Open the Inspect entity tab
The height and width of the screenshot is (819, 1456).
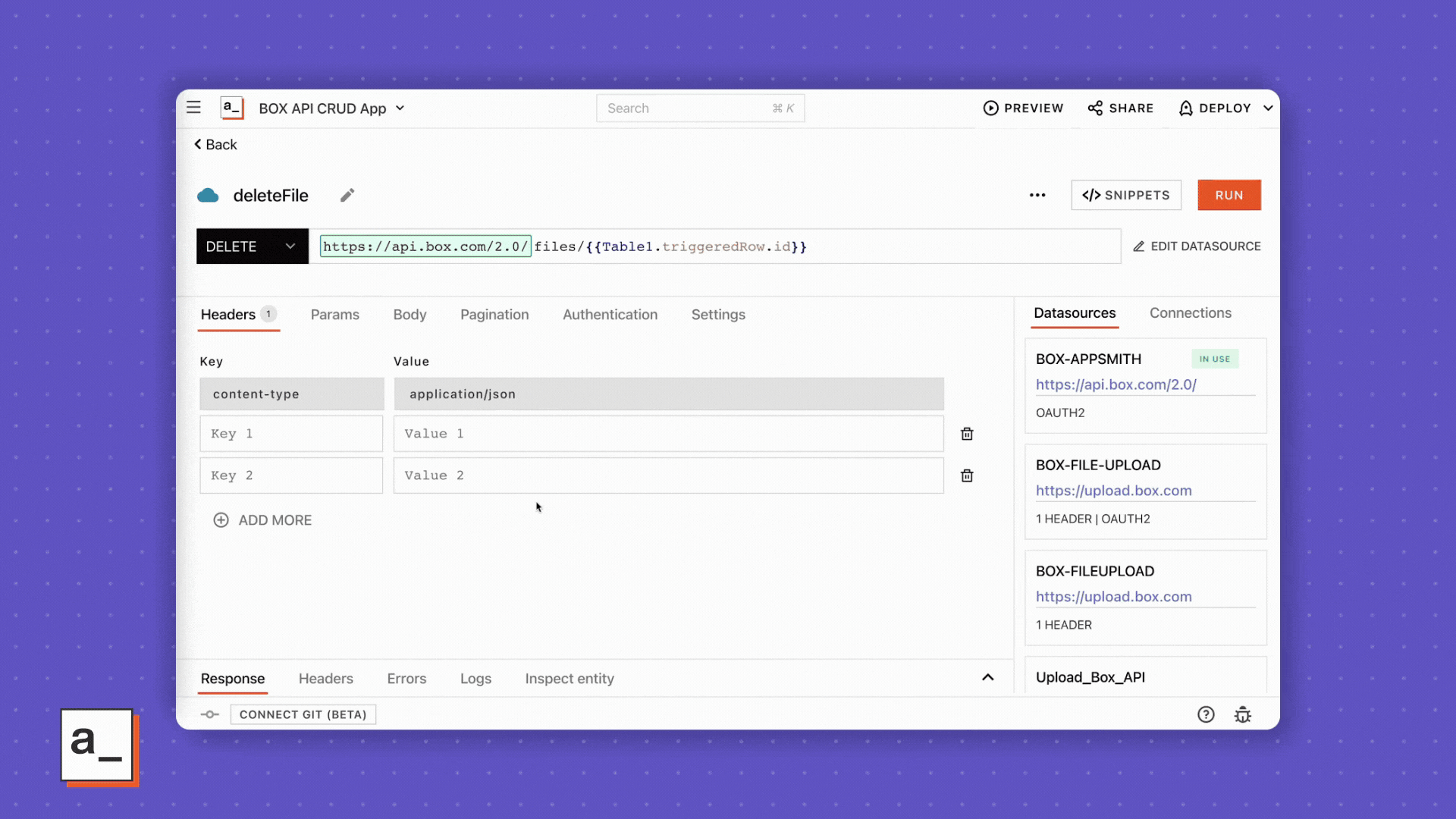(570, 679)
